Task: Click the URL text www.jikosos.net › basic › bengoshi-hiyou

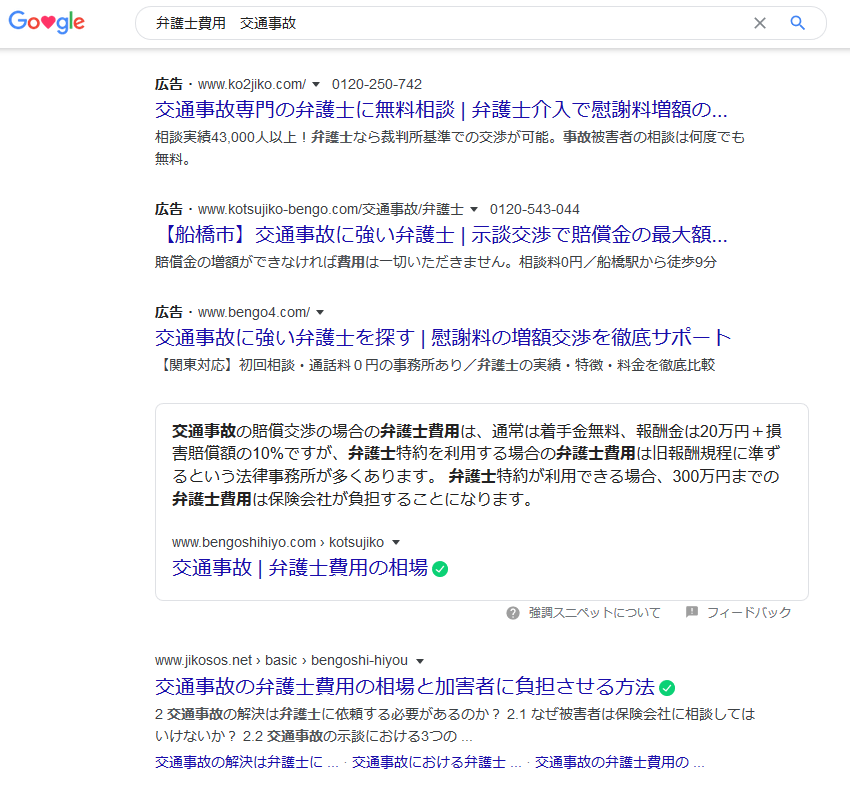Action: [x=281, y=661]
